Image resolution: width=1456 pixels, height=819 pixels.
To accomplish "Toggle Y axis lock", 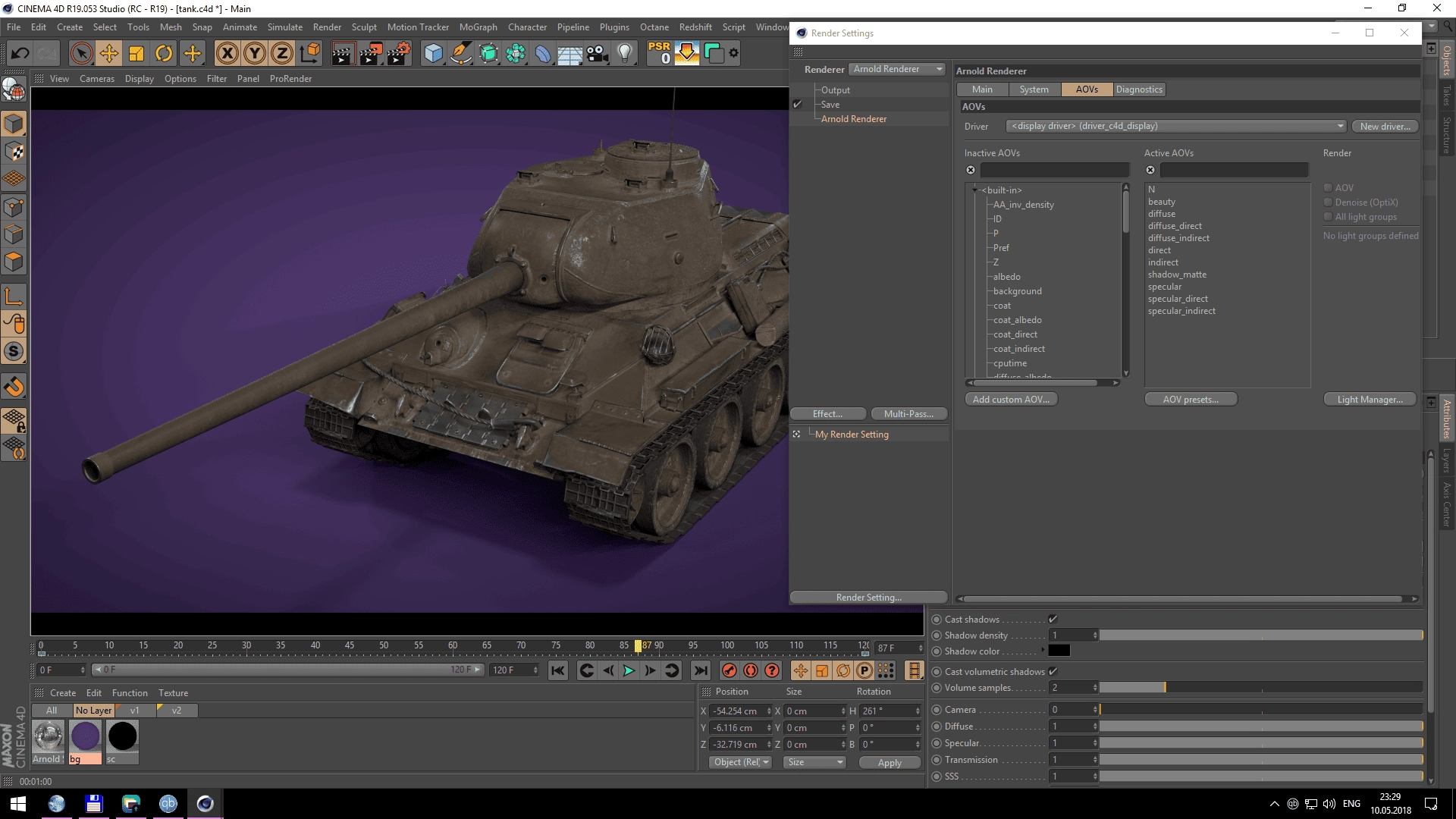I will tap(255, 53).
